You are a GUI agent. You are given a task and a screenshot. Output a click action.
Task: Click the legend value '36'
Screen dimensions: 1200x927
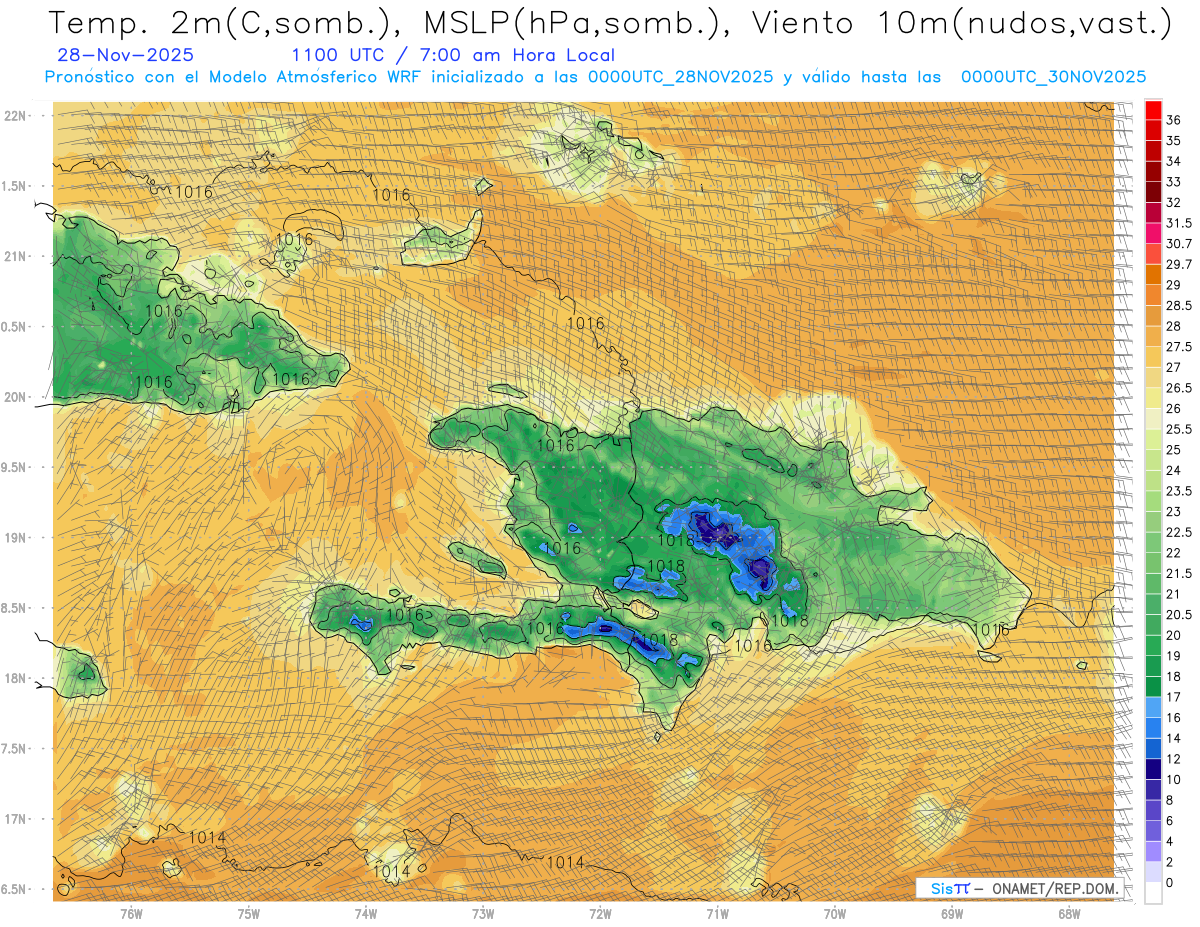click(1174, 120)
